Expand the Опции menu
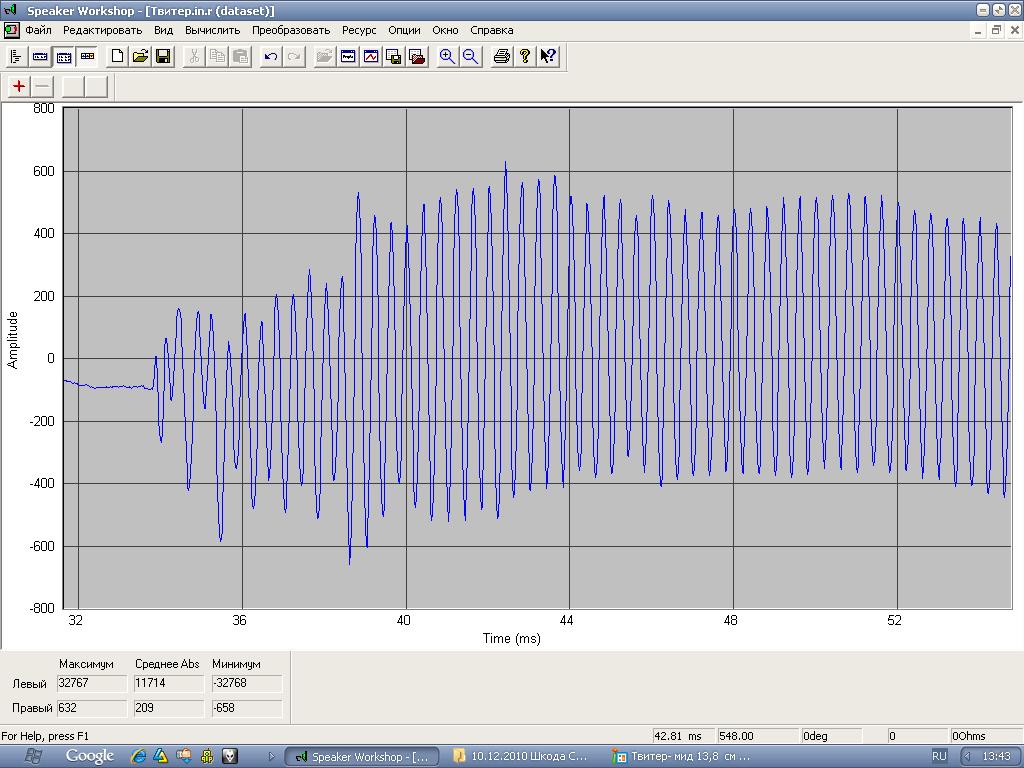Image resolution: width=1024 pixels, height=768 pixels. 404,30
